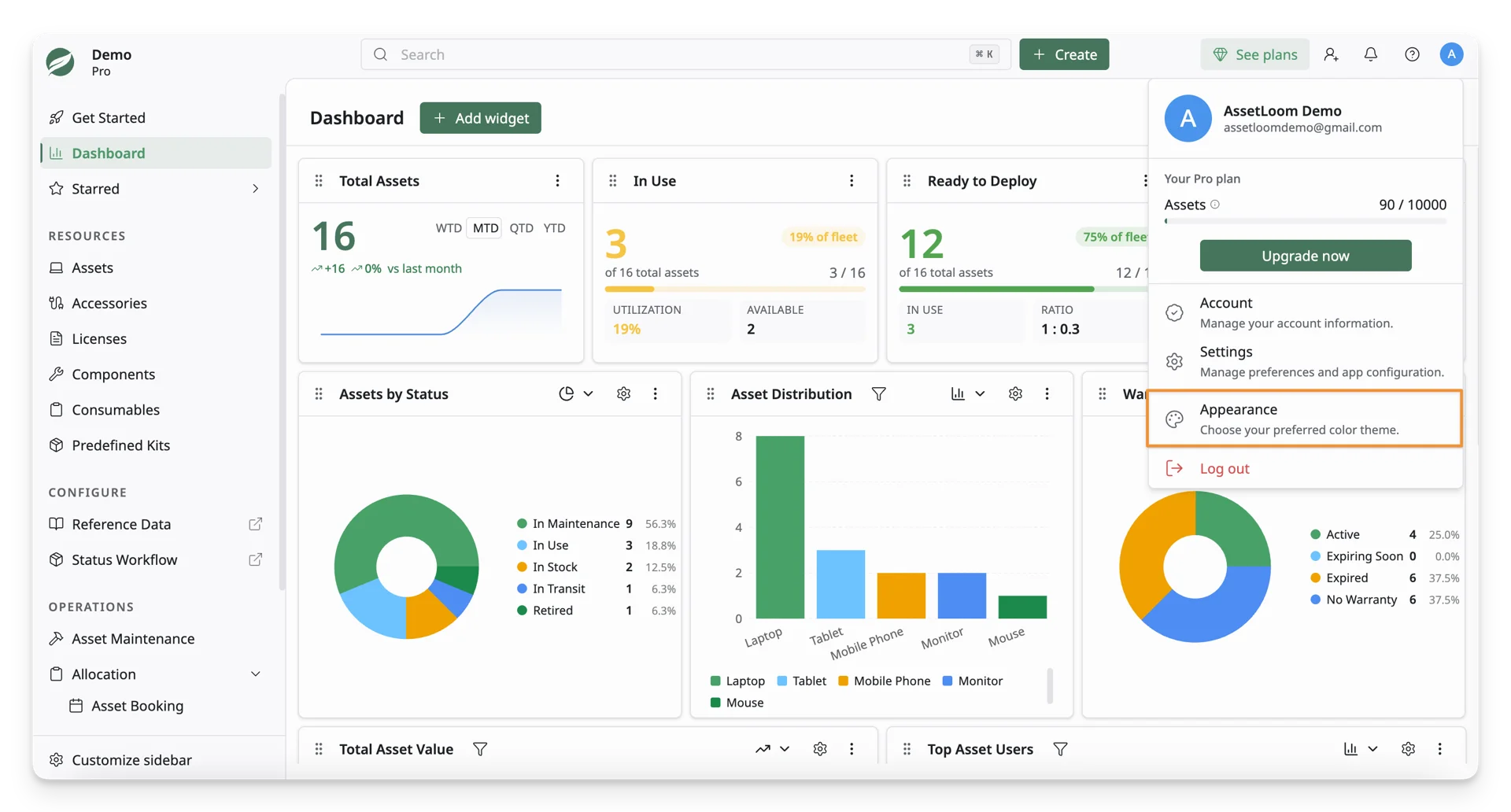Click the Total Asset Value filter icon
Image resolution: width=1511 pixels, height=812 pixels.
point(480,749)
